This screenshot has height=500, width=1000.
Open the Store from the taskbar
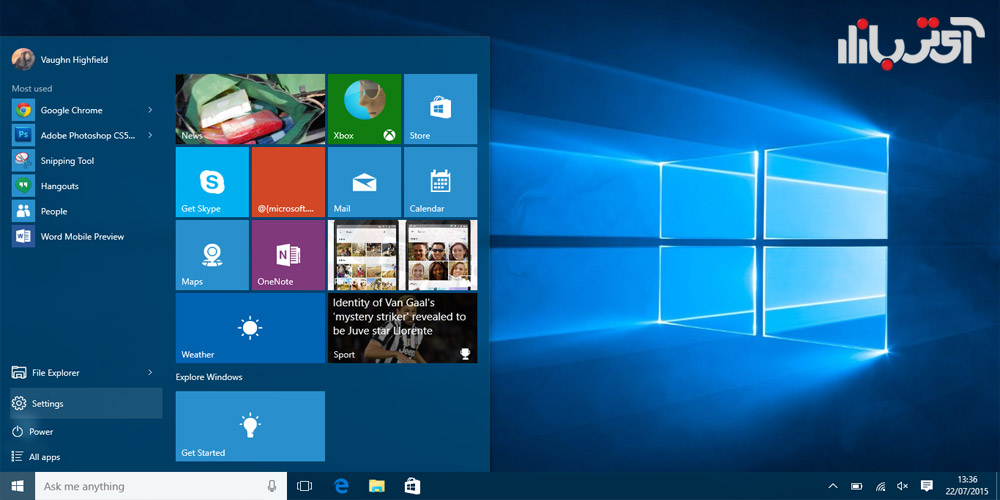coord(413,486)
